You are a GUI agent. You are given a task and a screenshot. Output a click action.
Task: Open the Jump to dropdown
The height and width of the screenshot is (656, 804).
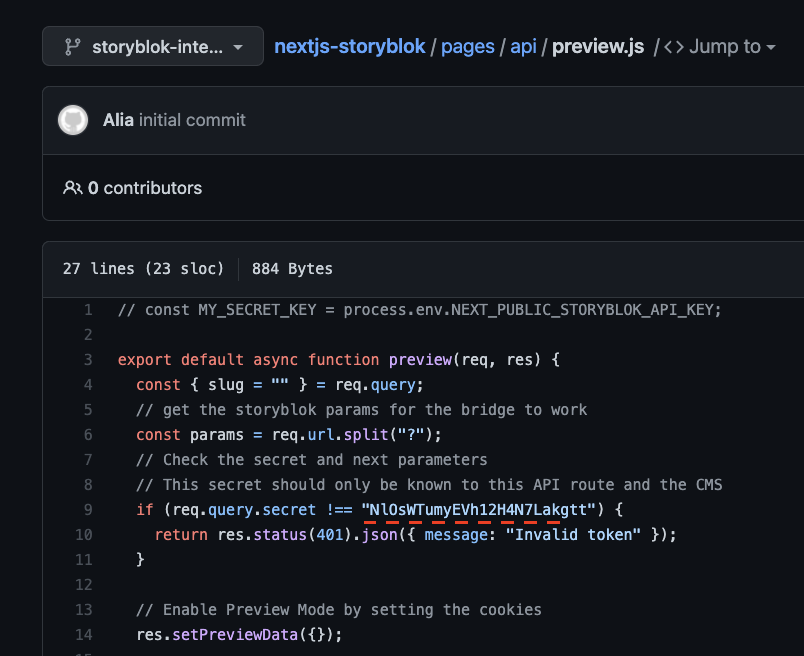pos(732,47)
